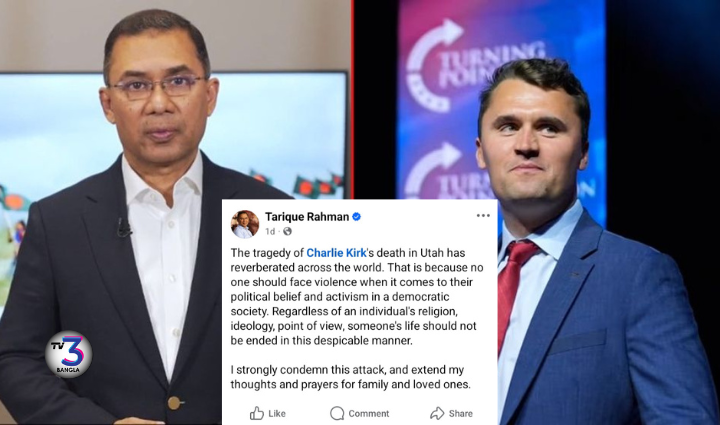Click the Like text label

277,414
